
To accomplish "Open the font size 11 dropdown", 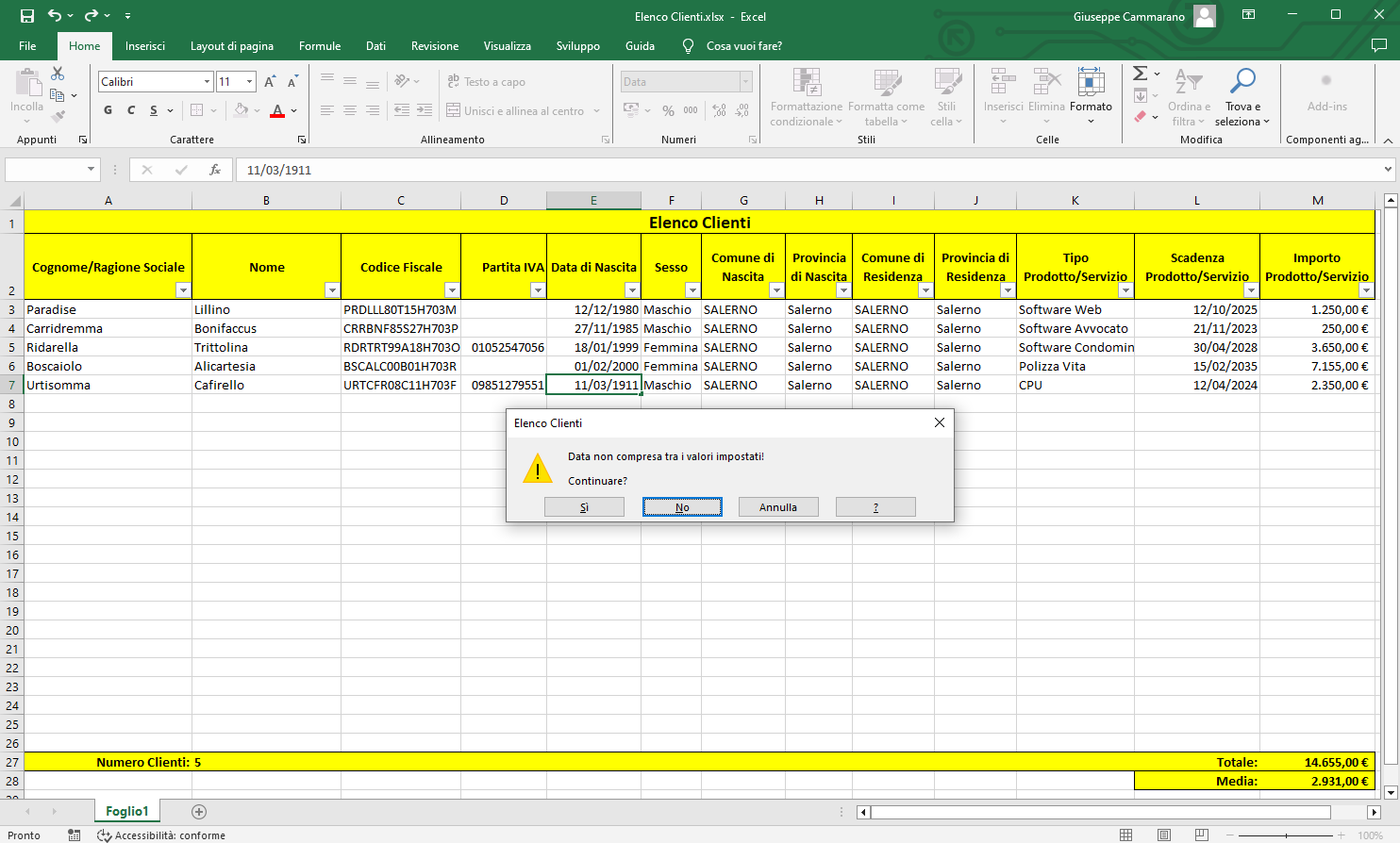I will [249, 82].
